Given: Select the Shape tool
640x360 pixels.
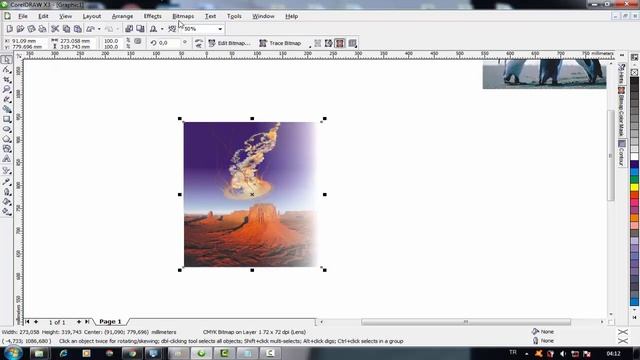Looking at the screenshot, I should [x=7, y=70].
